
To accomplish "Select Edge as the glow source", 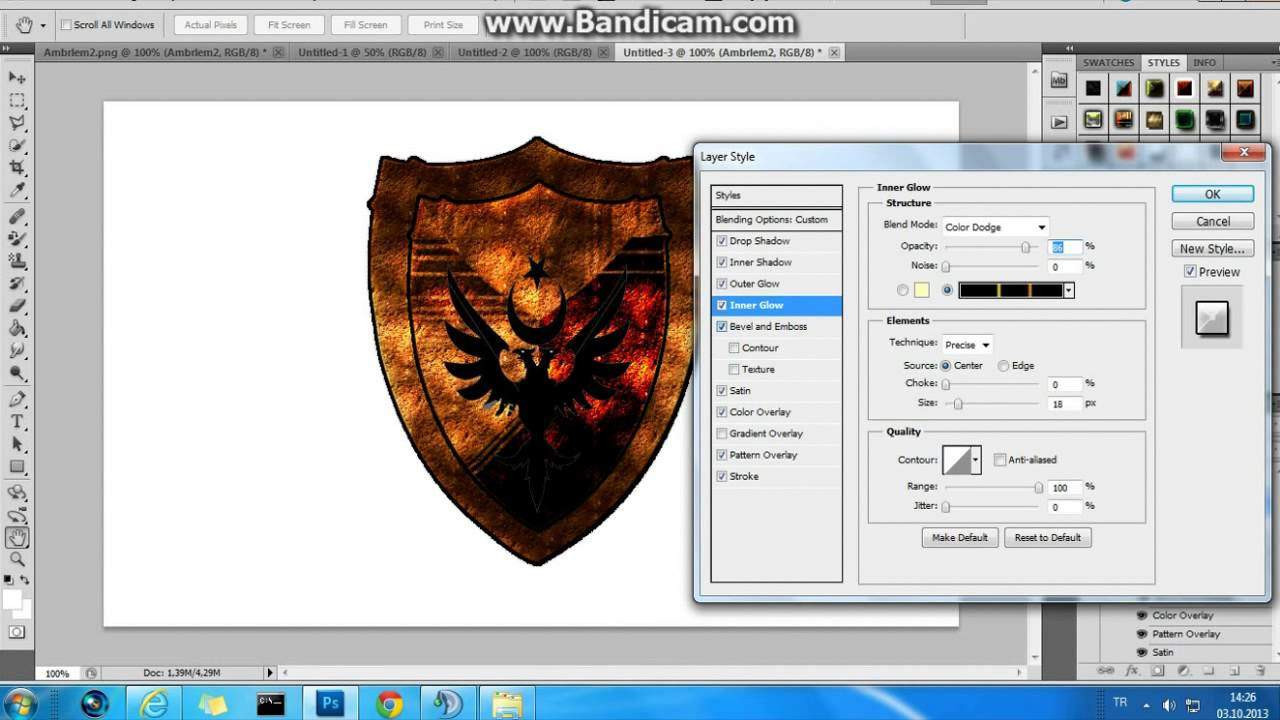I will (x=1003, y=366).
